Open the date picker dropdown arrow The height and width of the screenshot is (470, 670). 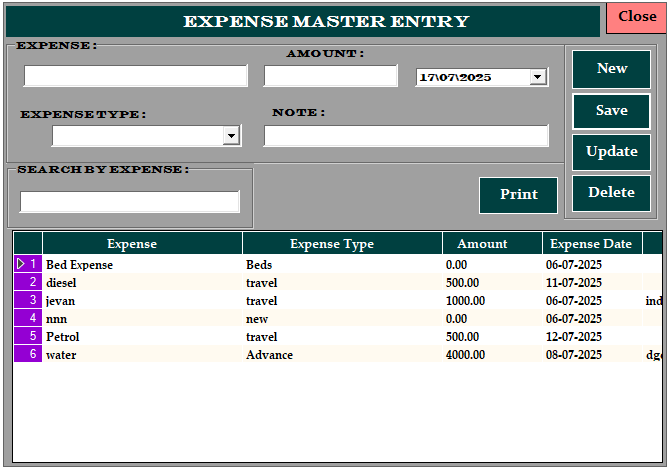click(538, 77)
